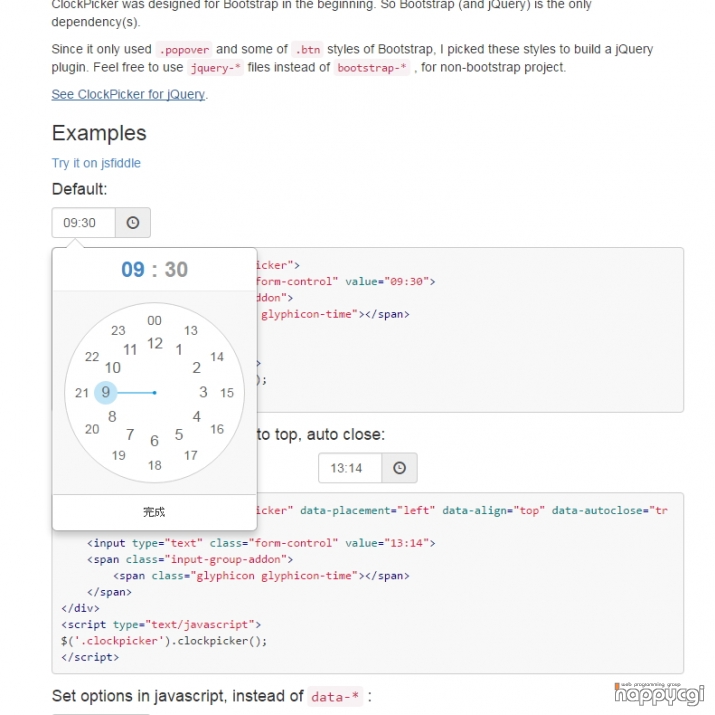
Task: Click the happycgi logo watermark
Action: (659, 694)
